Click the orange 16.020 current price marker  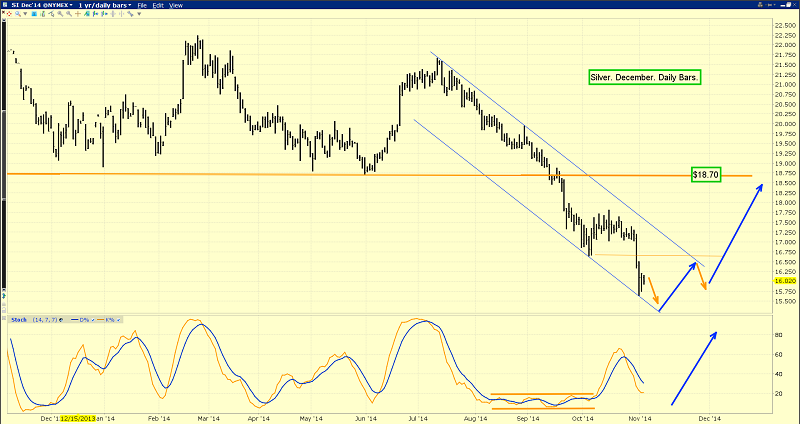coord(784,281)
